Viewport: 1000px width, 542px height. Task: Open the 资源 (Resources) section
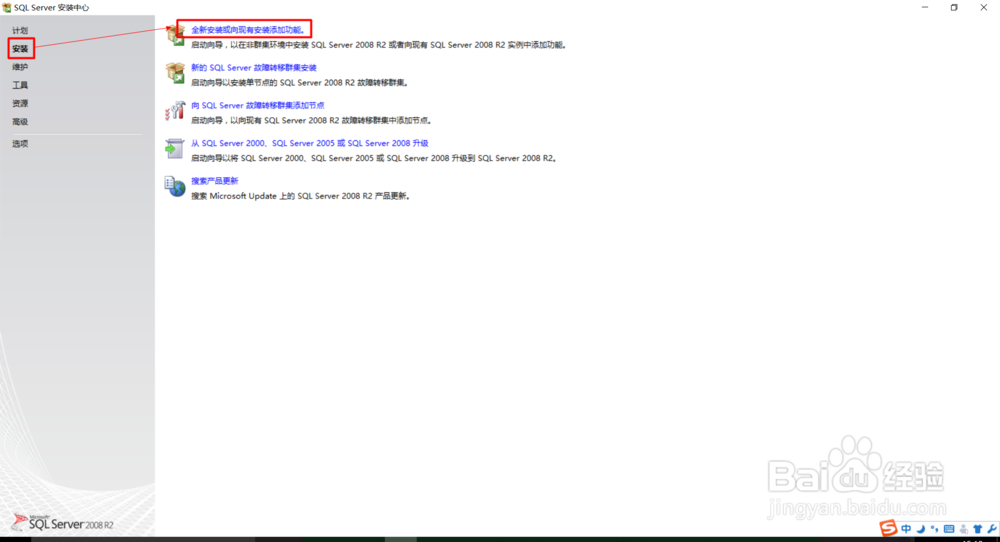20,103
